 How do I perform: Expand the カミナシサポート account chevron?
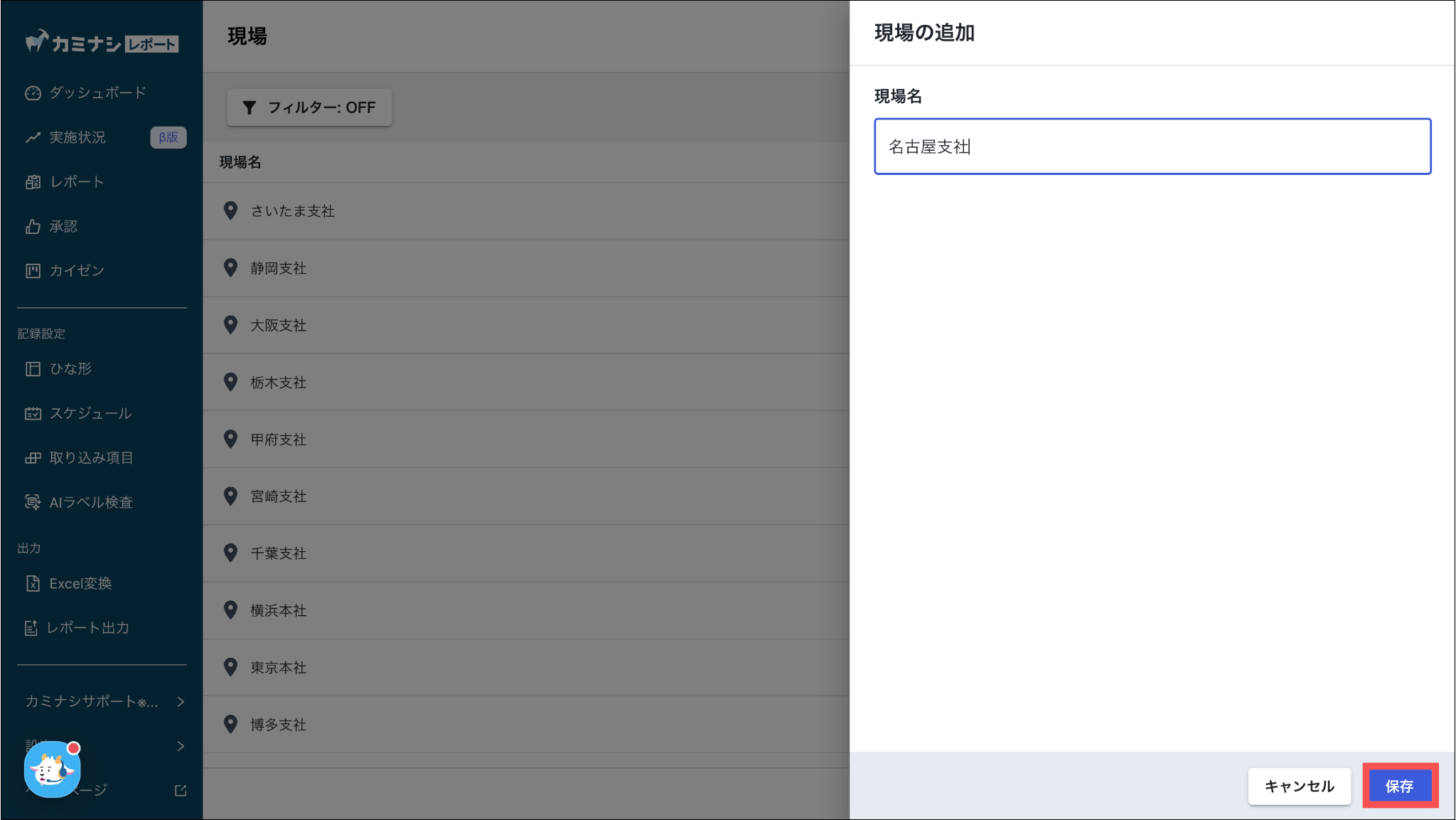(181, 702)
